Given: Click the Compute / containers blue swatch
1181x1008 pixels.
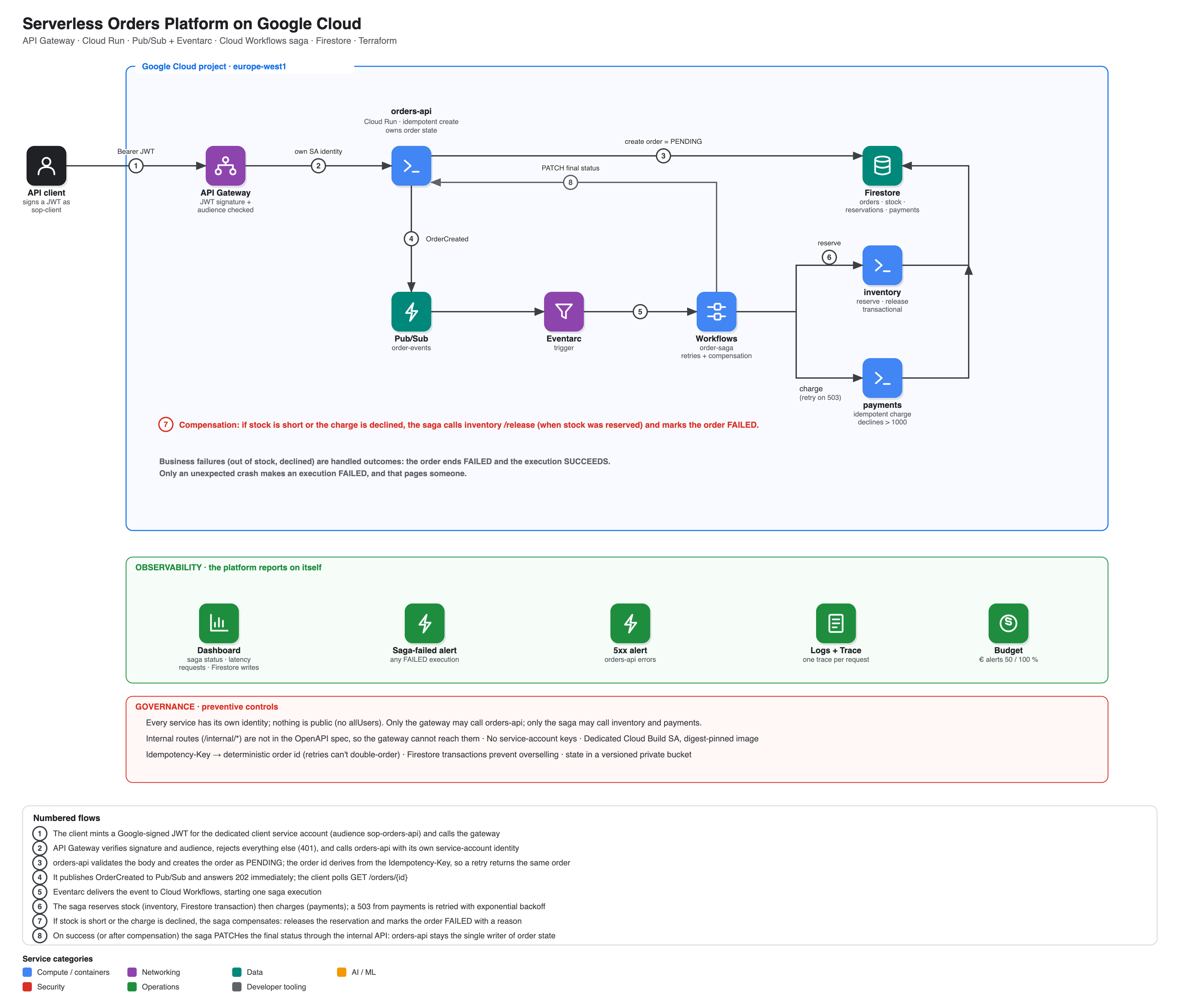Looking at the screenshot, I should [27, 972].
